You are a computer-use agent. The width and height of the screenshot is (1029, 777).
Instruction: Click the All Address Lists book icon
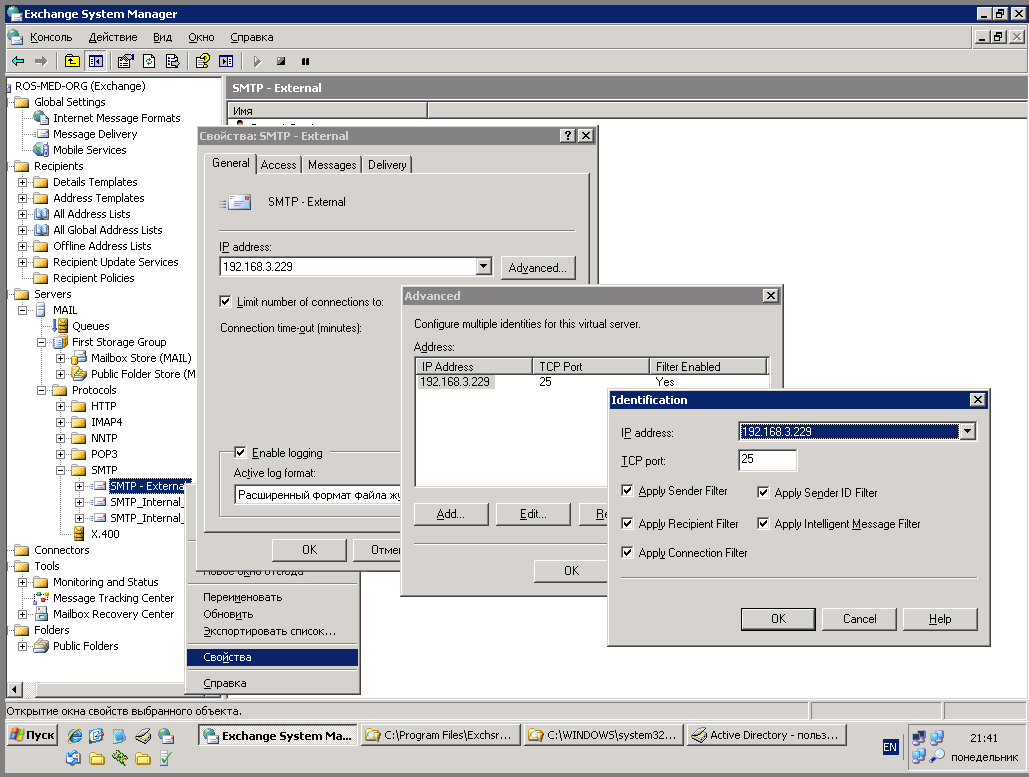(41, 214)
